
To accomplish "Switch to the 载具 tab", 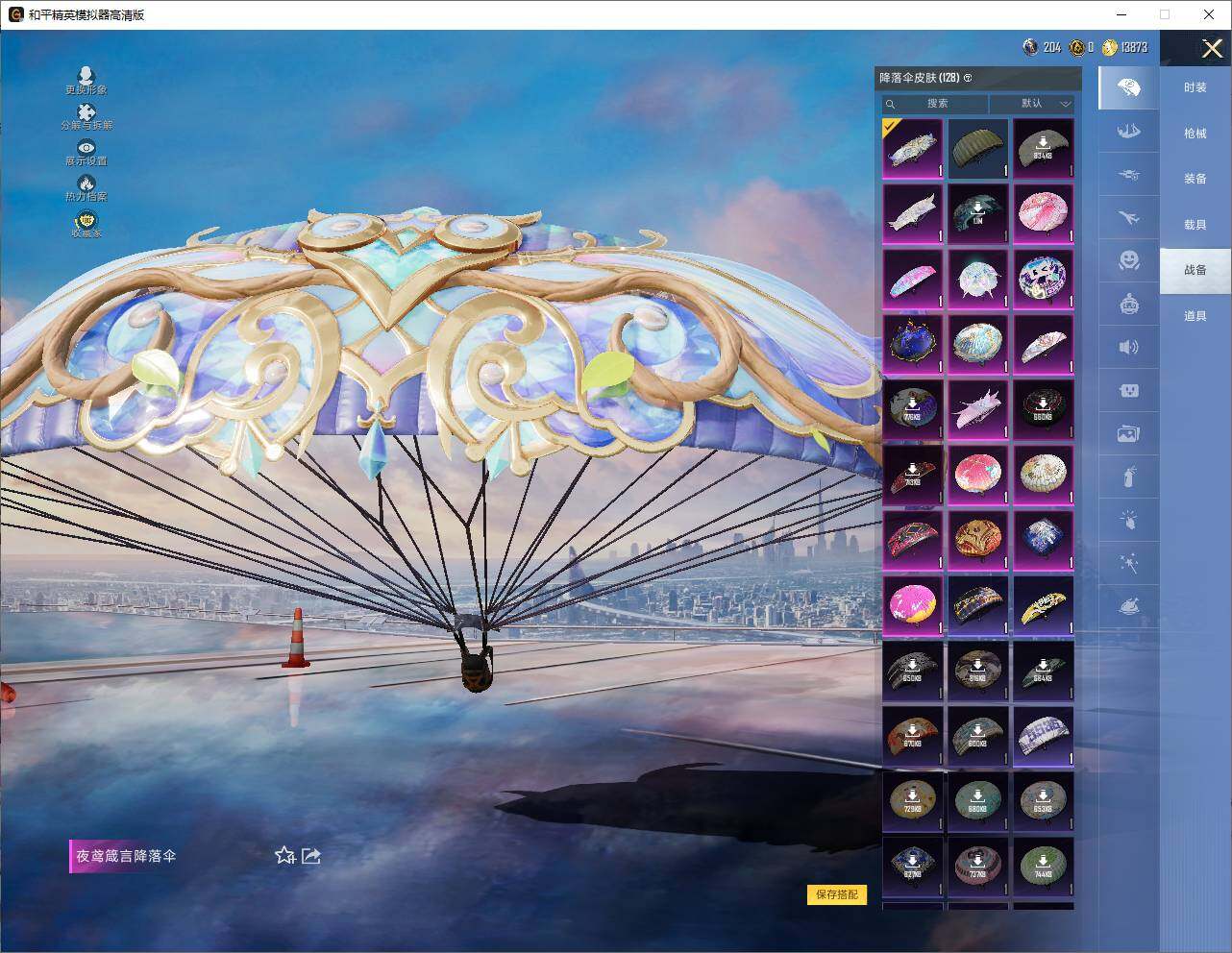I will pyautogui.click(x=1195, y=225).
